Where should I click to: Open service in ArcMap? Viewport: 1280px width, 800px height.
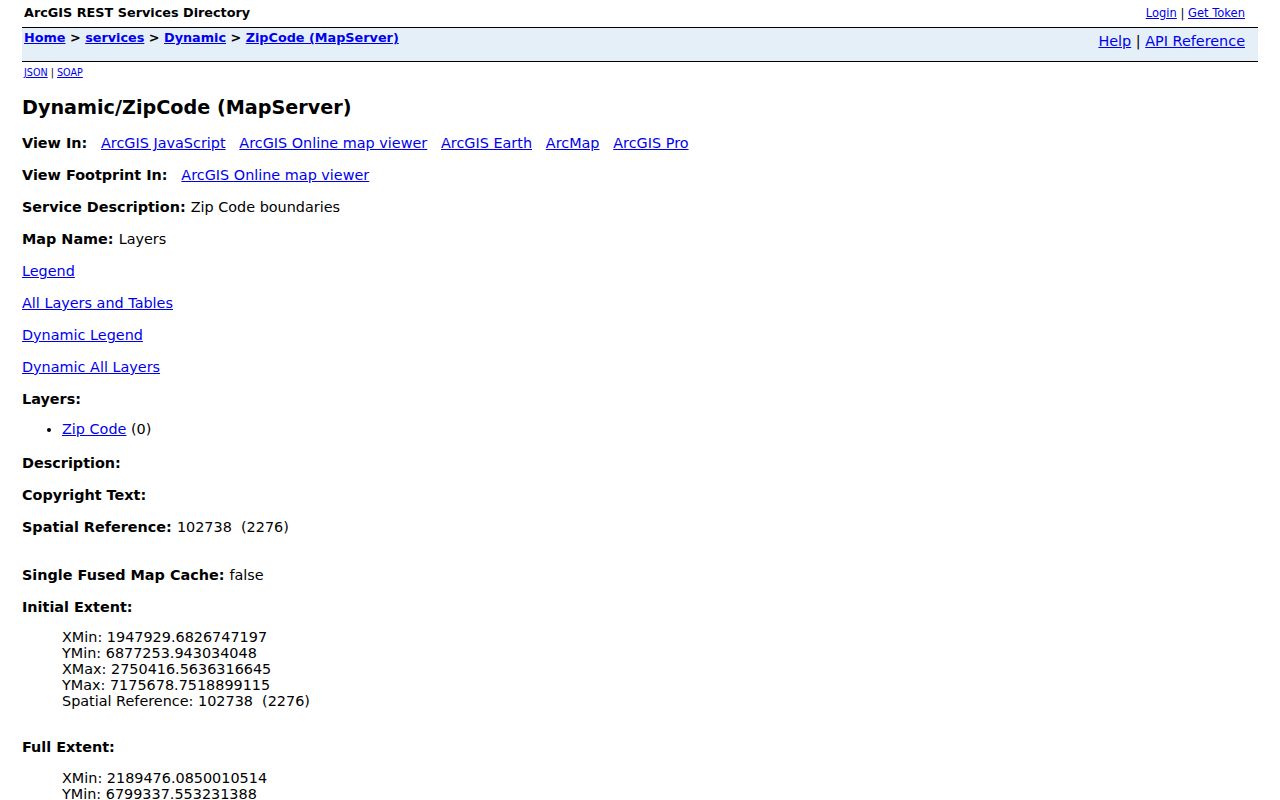[572, 143]
